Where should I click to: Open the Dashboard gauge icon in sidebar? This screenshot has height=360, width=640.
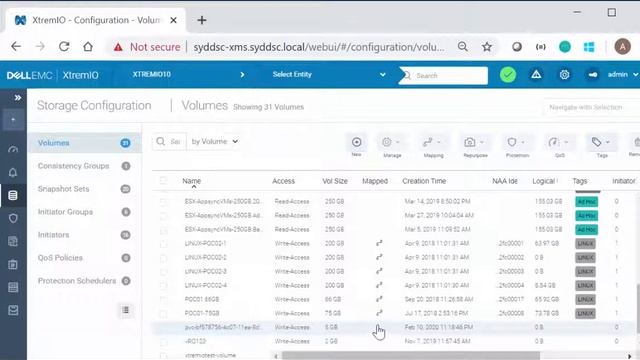(x=13, y=150)
